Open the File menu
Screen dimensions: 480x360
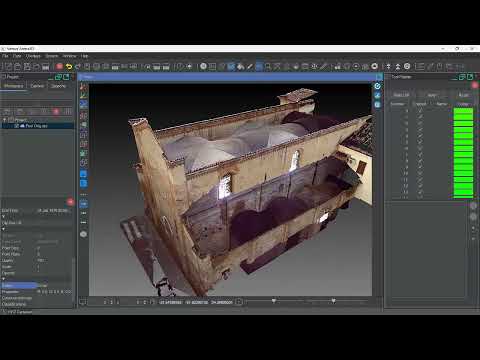point(5,56)
